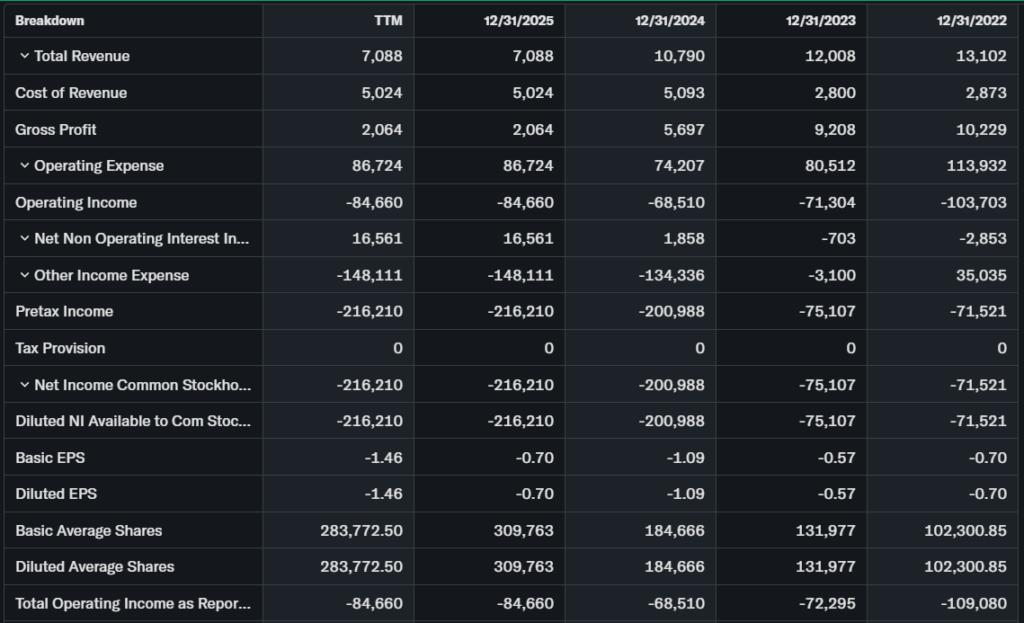The image size is (1024, 623).
Task: Select the Operating Income row label
Action: 76,203
